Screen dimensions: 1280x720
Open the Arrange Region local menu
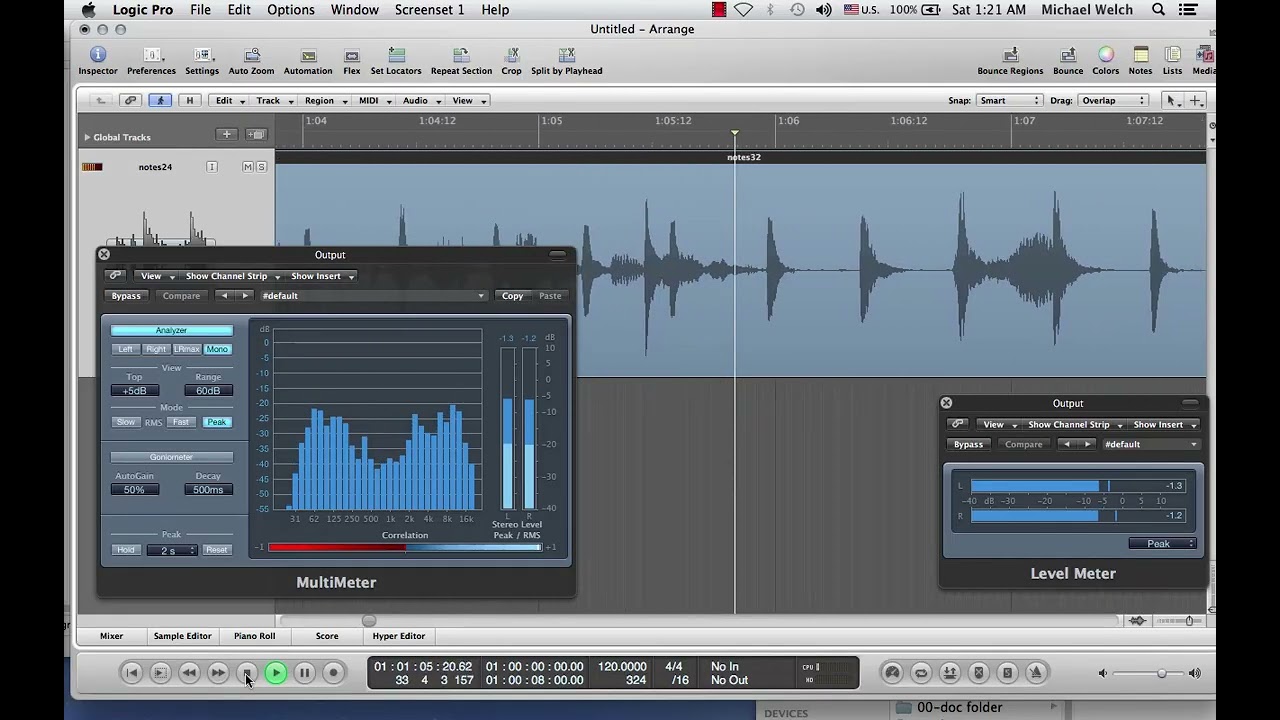(x=325, y=100)
